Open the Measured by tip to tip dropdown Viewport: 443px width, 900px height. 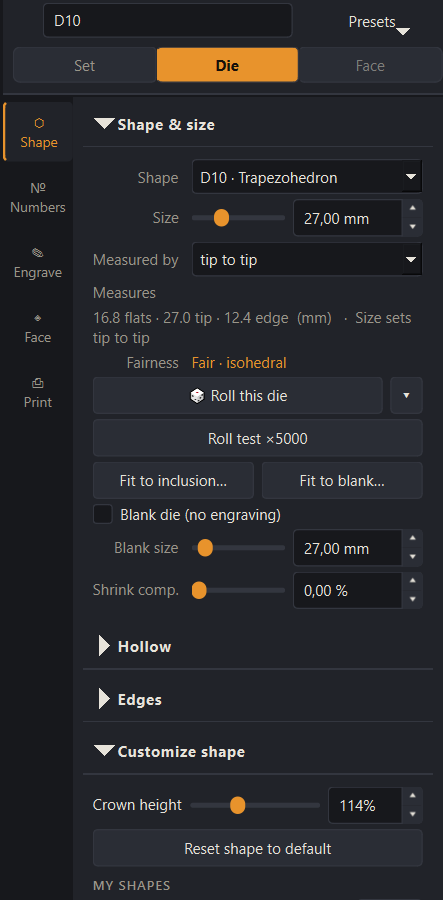point(307,259)
